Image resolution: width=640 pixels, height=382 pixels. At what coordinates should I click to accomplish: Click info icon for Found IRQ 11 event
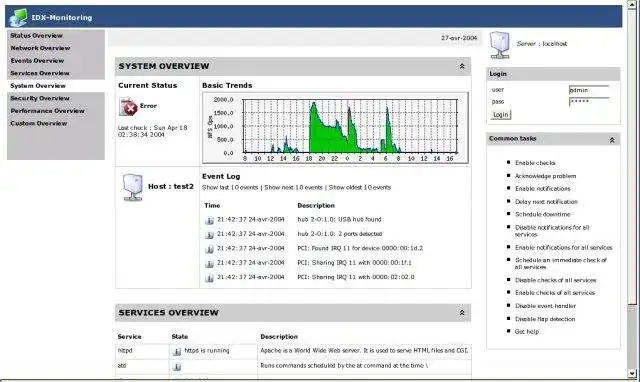click(x=209, y=249)
